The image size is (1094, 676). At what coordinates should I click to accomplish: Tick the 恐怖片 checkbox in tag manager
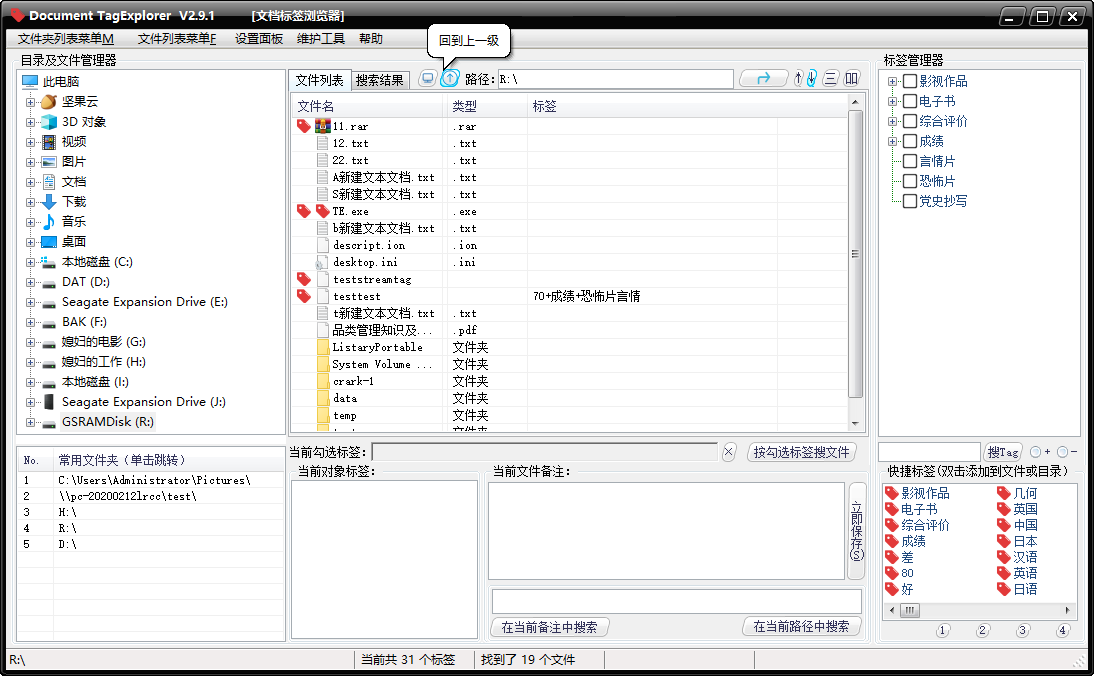(909, 181)
